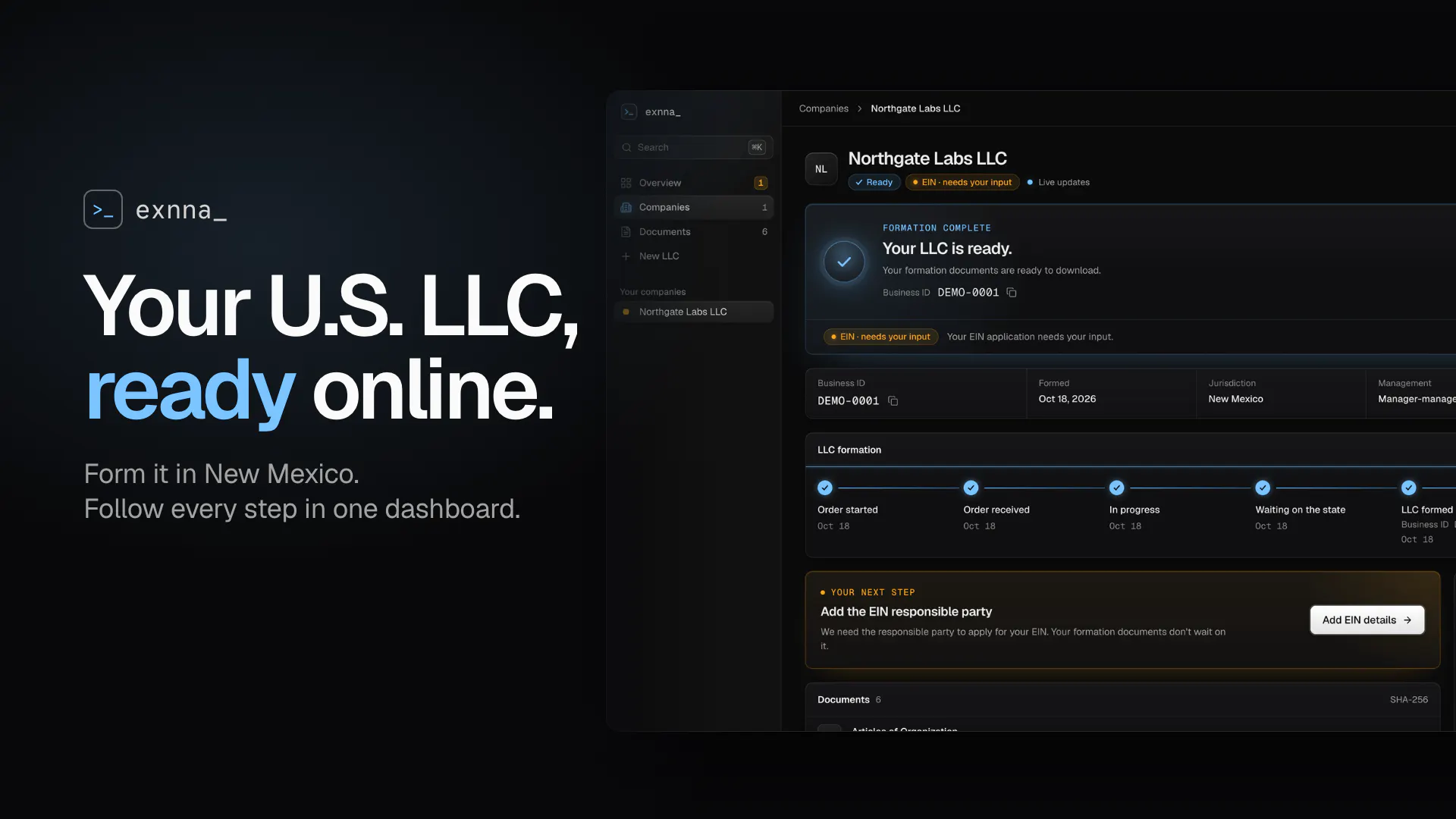Select Northgate Labs LLC under Your companies
Screen dimensions: 1456x819
click(x=694, y=312)
